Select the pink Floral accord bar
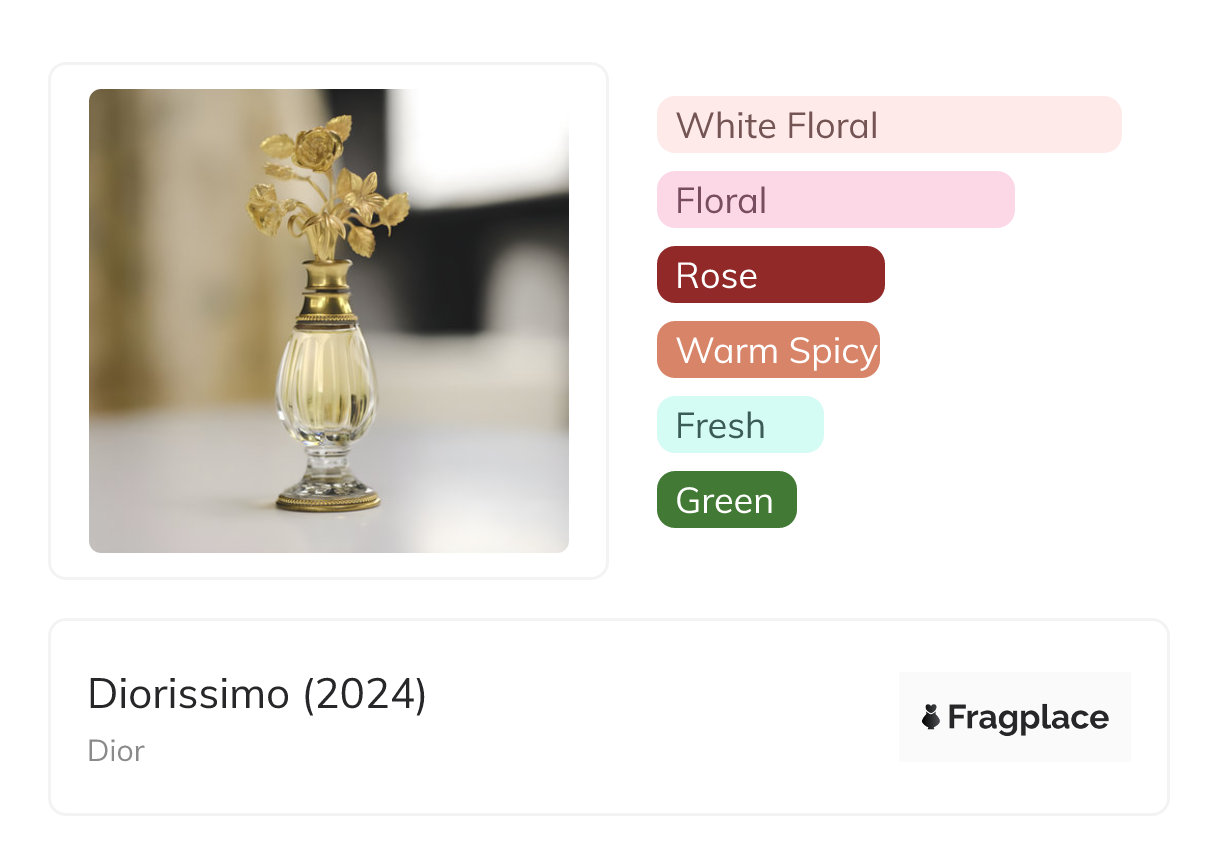This screenshot has width=1218, height=864. [835, 200]
